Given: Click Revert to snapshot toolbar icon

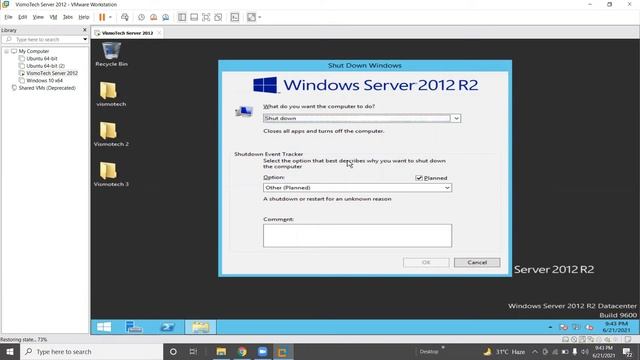Looking at the screenshot, I should coord(153,17).
